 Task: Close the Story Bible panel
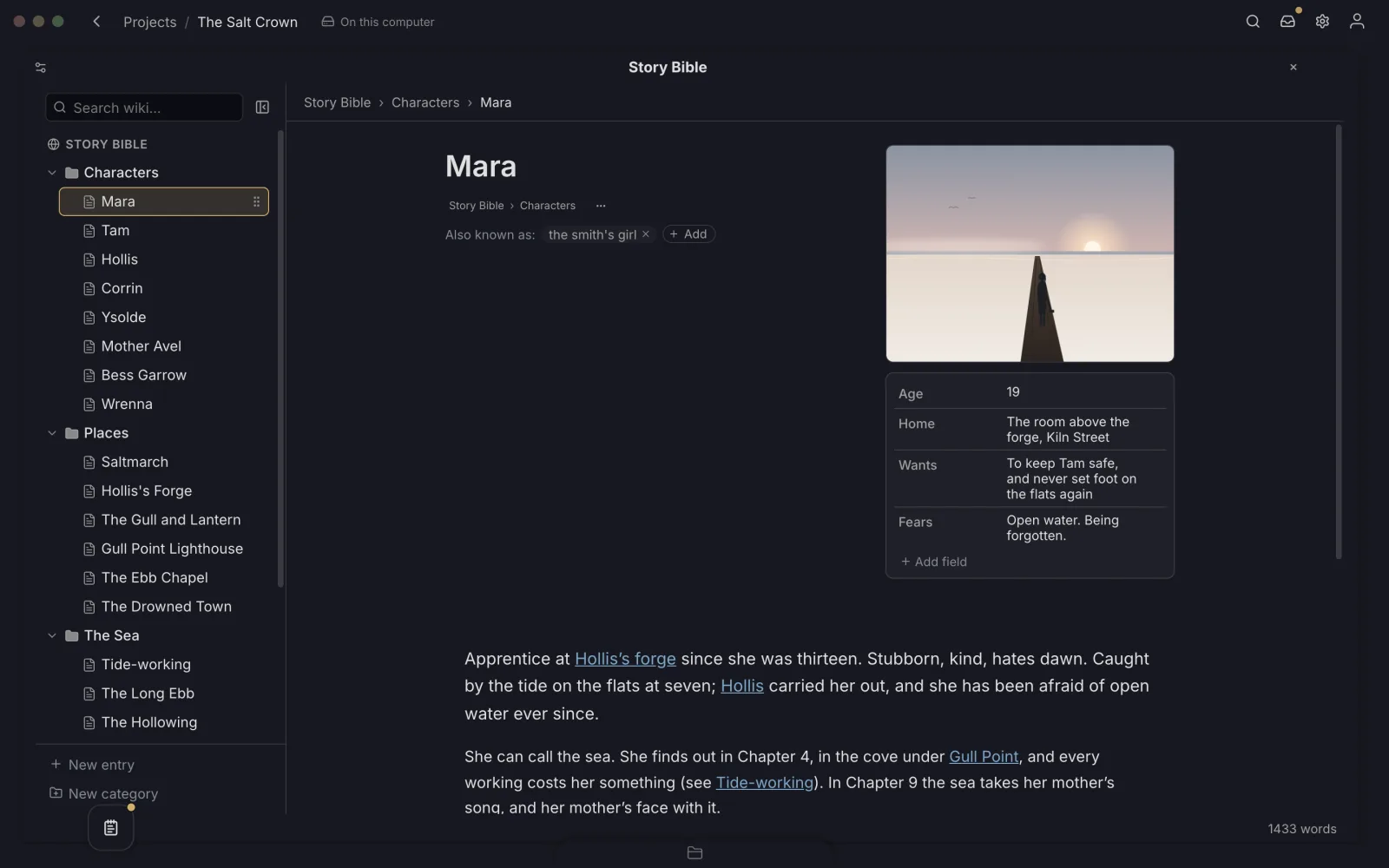tap(1293, 67)
